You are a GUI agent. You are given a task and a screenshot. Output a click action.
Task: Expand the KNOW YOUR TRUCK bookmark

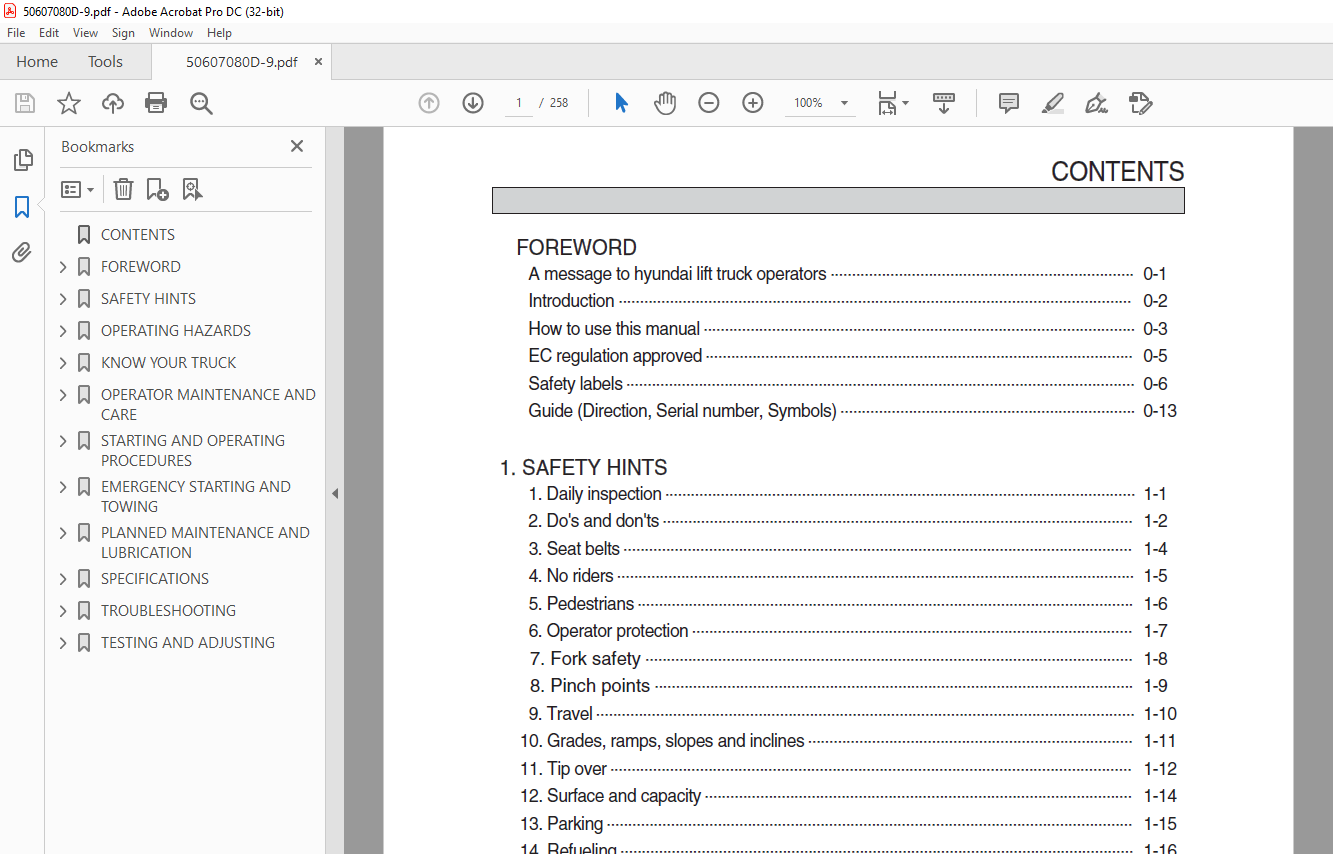point(63,363)
